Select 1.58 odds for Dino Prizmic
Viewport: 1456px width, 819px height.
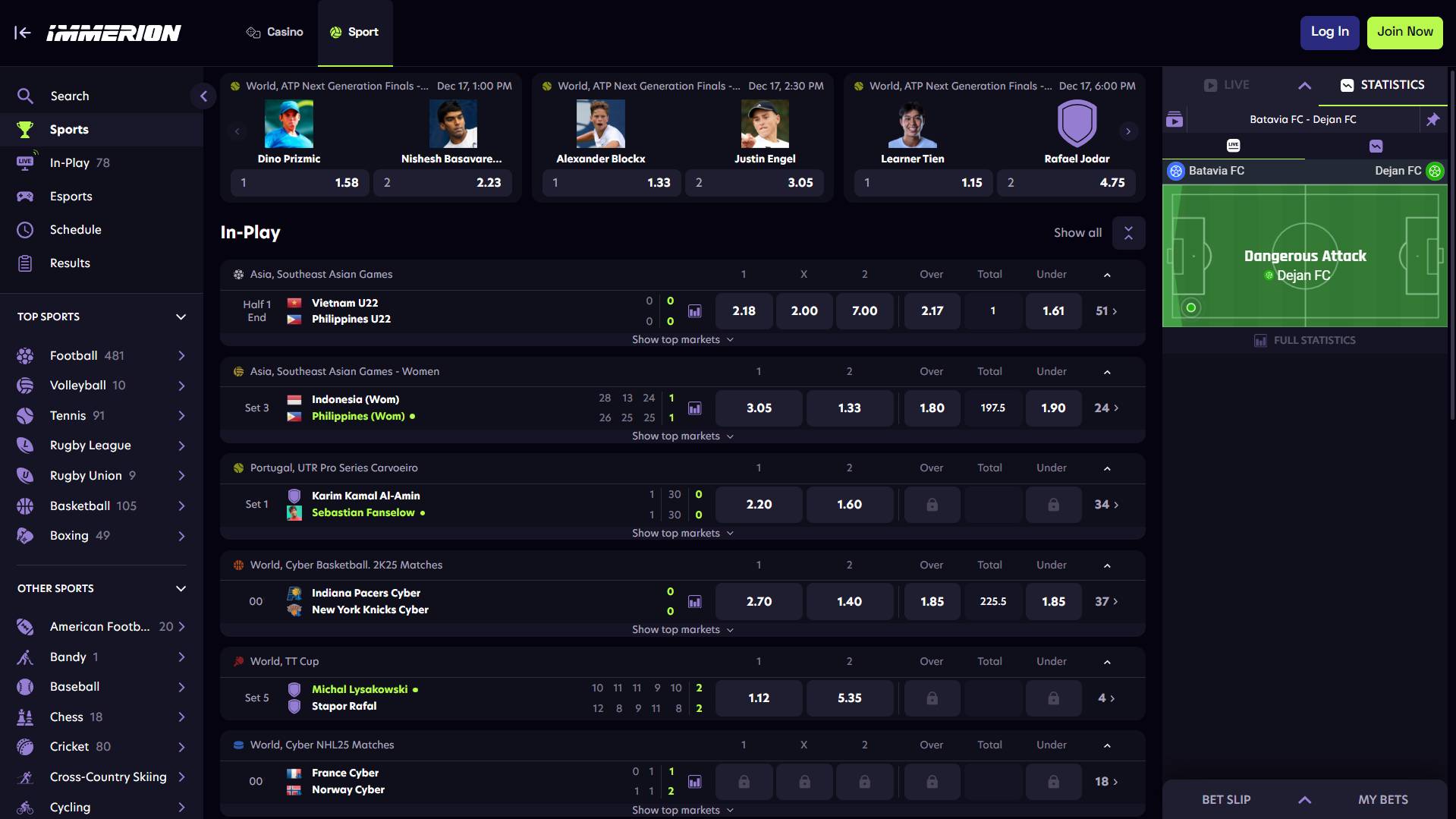point(300,183)
